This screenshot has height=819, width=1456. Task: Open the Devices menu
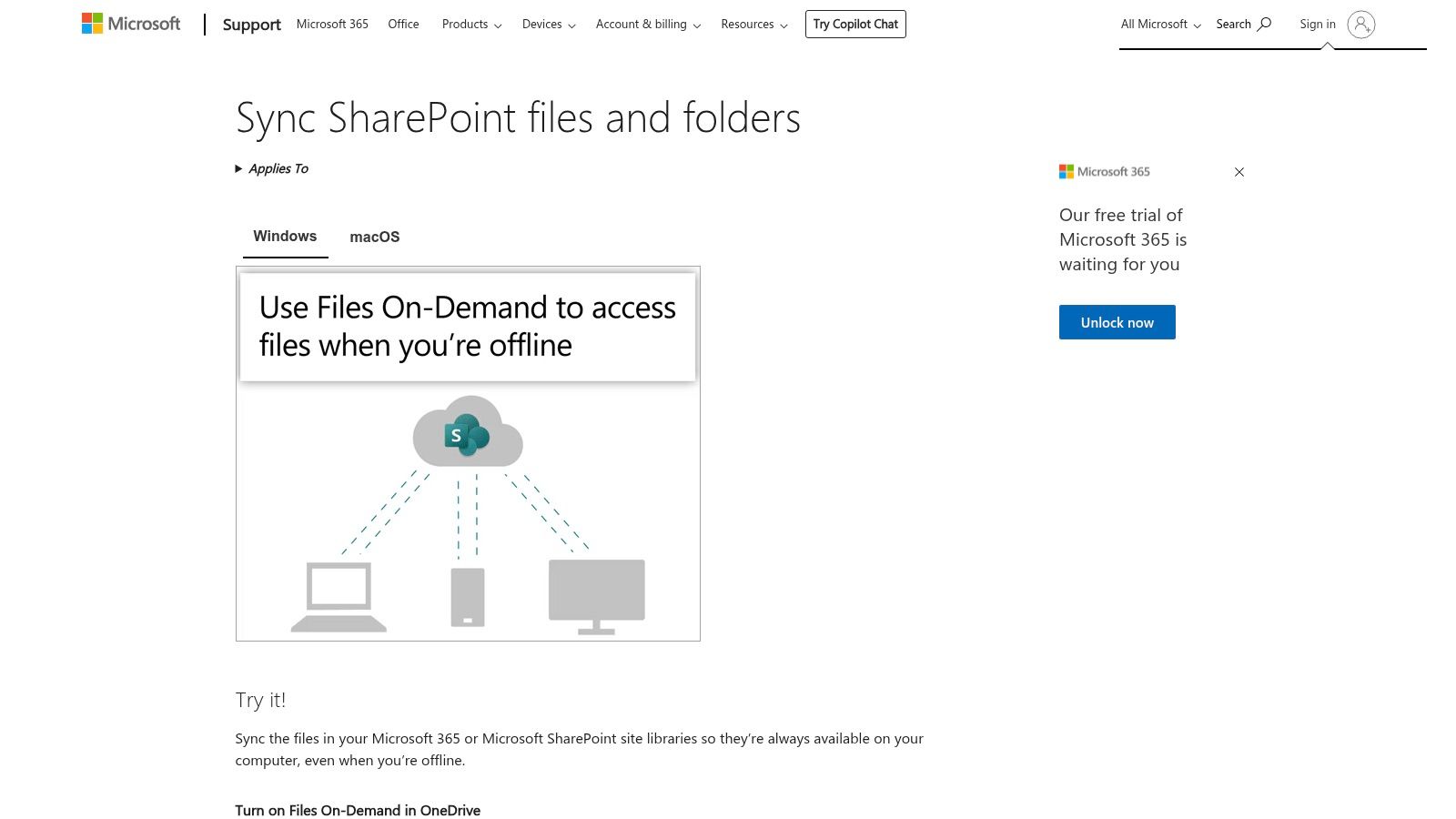click(547, 24)
